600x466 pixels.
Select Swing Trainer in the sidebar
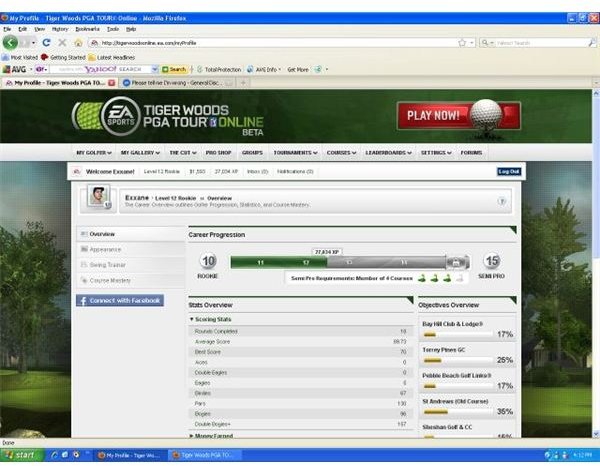[130, 265]
